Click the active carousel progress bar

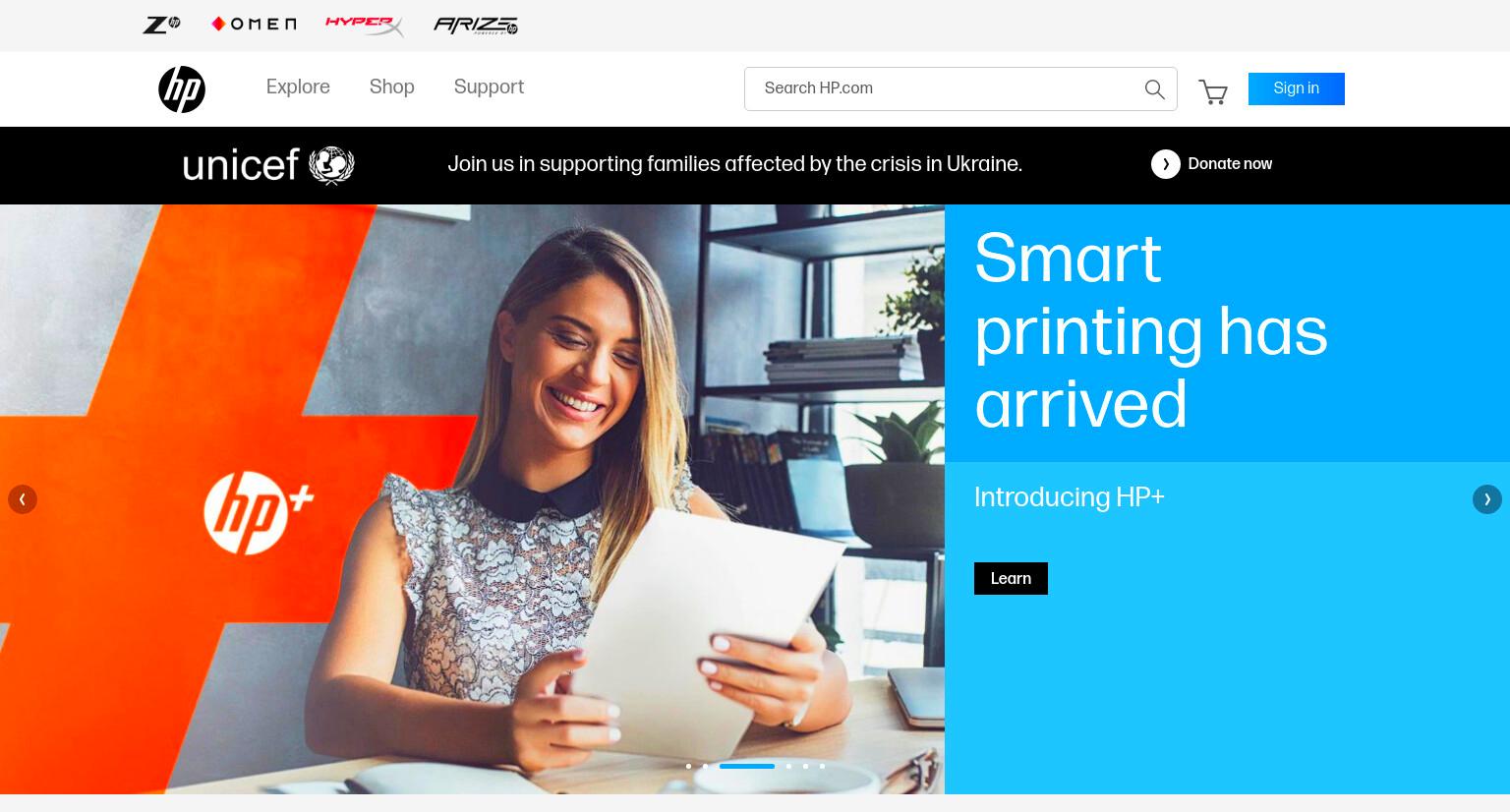tap(747, 766)
